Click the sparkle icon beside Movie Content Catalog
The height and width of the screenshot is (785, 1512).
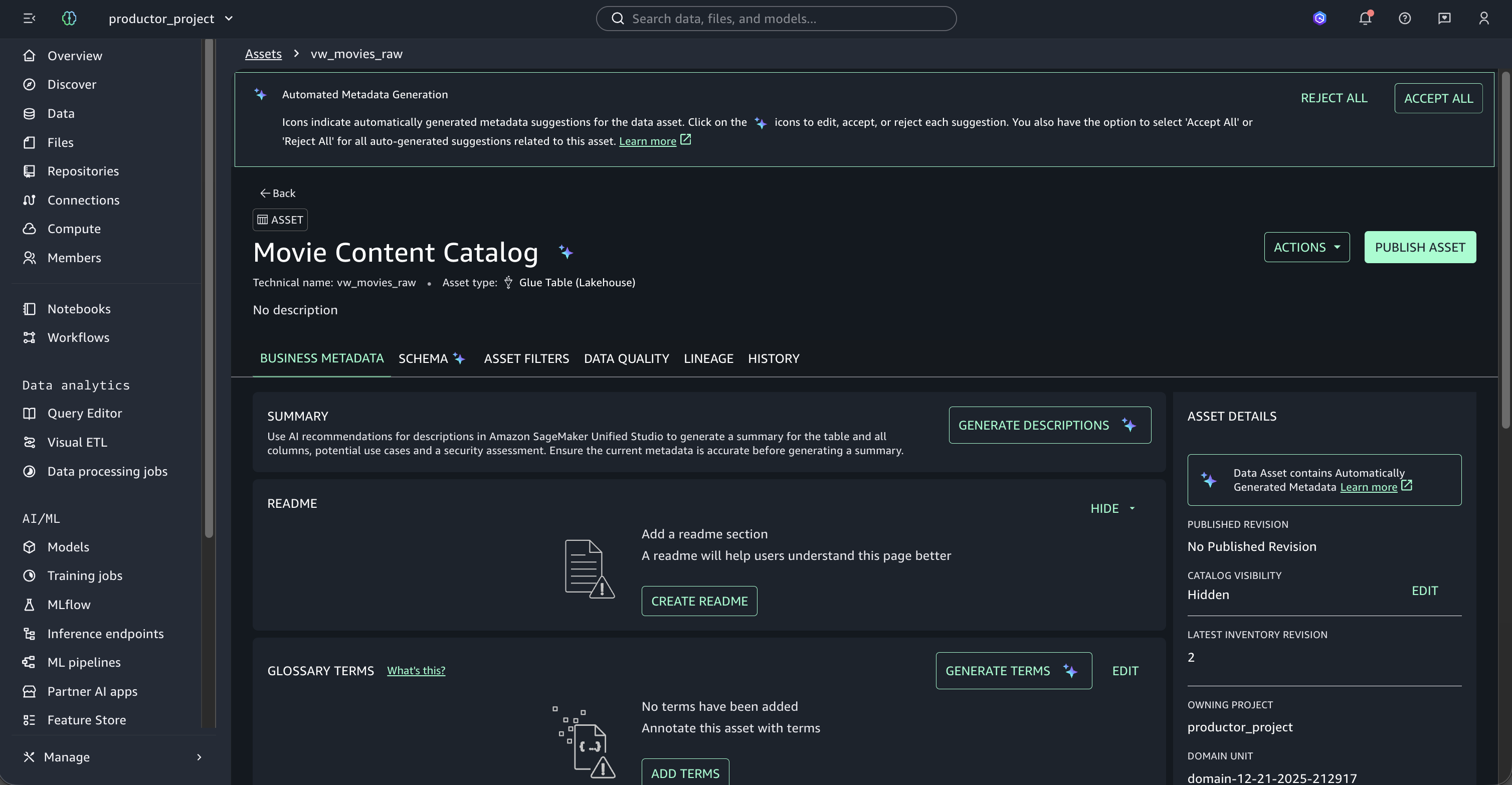566,252
